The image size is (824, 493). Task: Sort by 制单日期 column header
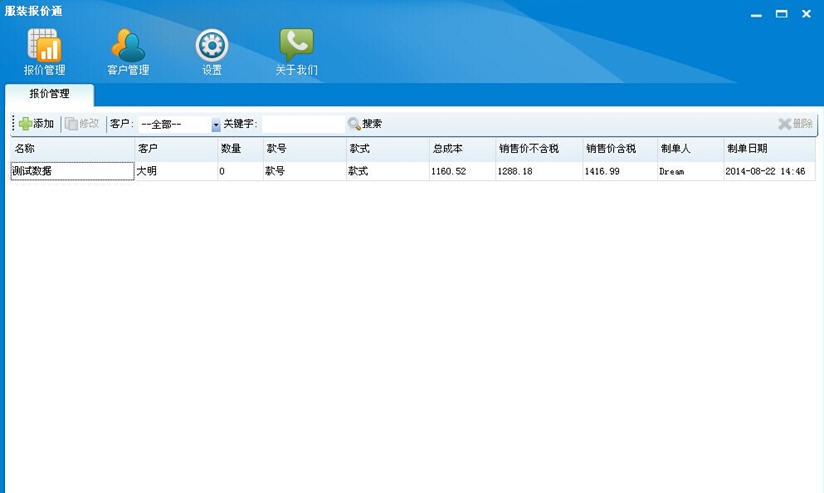[x=769, y=149]
